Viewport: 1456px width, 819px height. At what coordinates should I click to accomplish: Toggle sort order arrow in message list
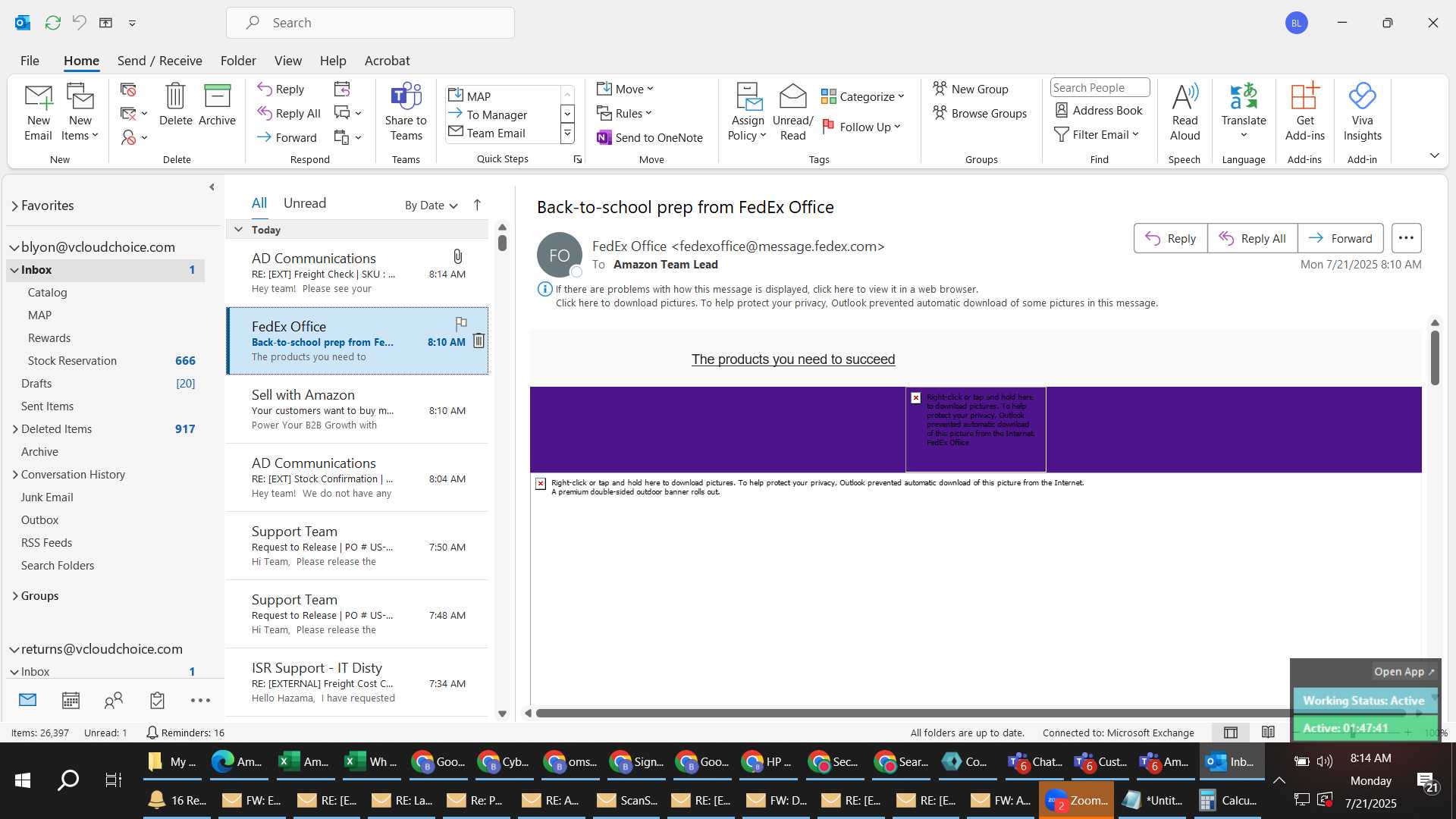[x=477, y=205]
